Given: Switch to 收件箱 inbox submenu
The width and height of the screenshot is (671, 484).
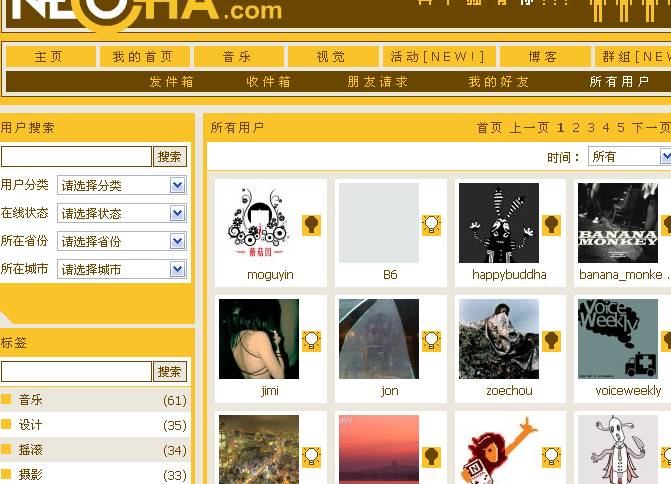Looking at the screenshot, I should click(268, 82).
